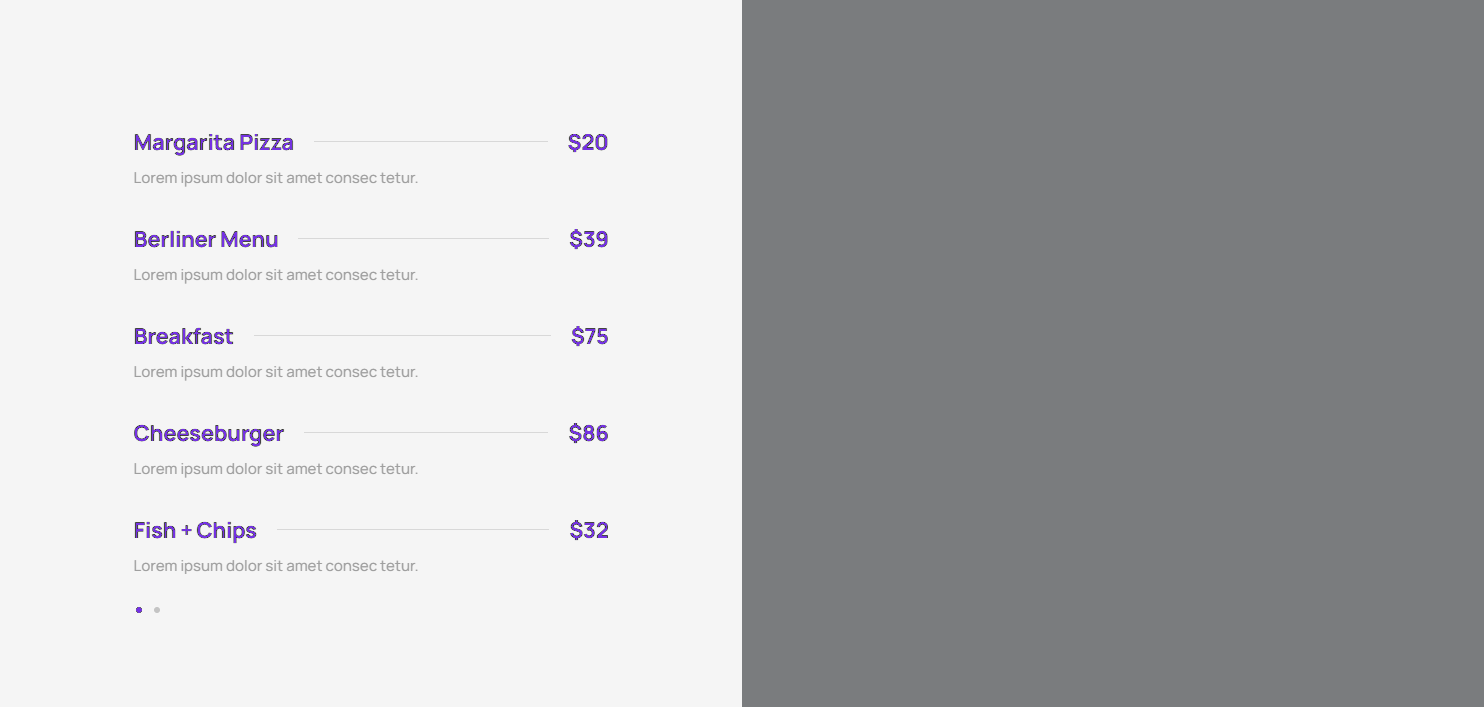Image resolution: width=1484 pixels, height=707 pixels.
Task: Click the description beneath Cheeseburger
Action: tap(276, 469)
